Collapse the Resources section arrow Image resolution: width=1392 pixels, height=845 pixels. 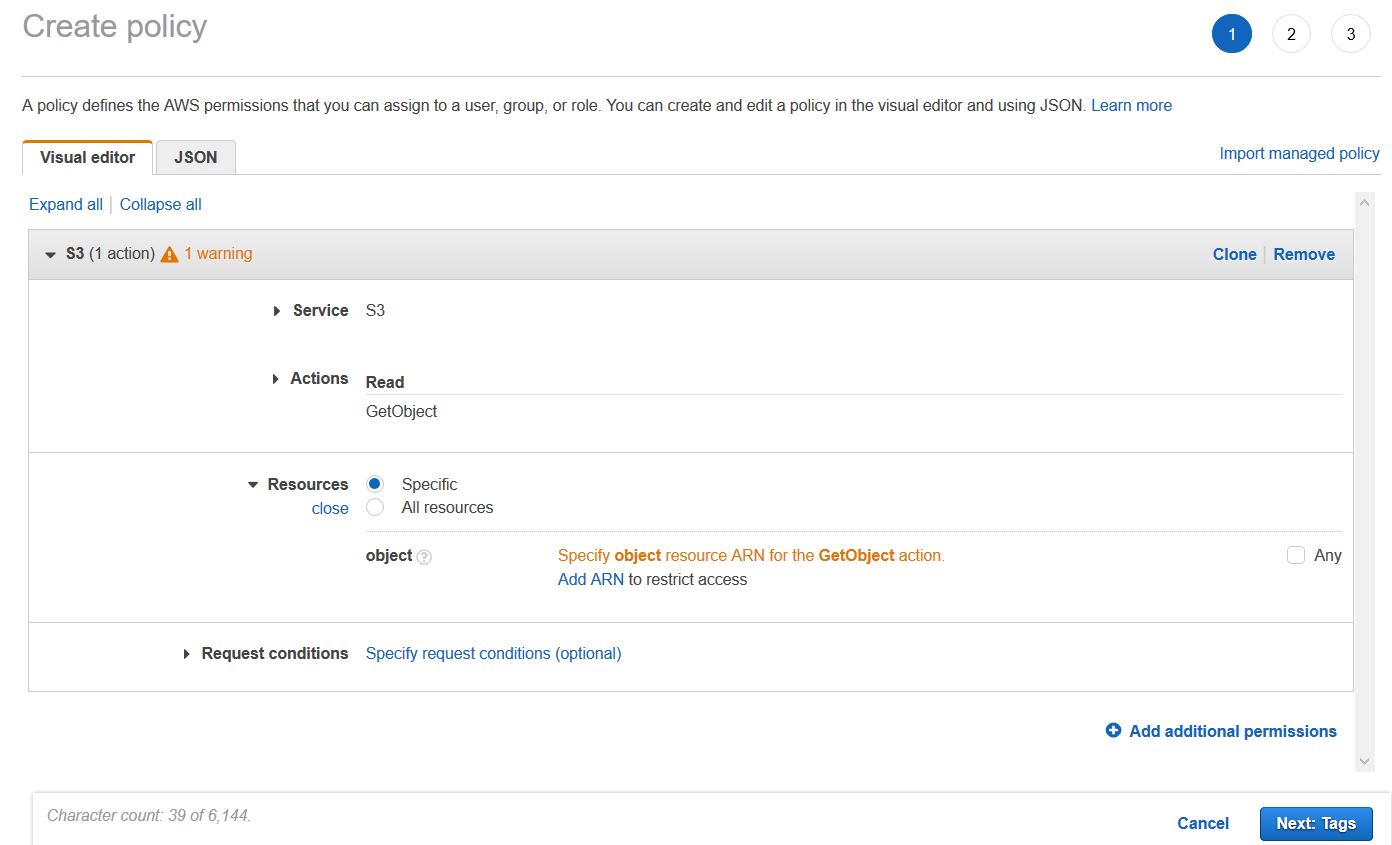(253, 485)
